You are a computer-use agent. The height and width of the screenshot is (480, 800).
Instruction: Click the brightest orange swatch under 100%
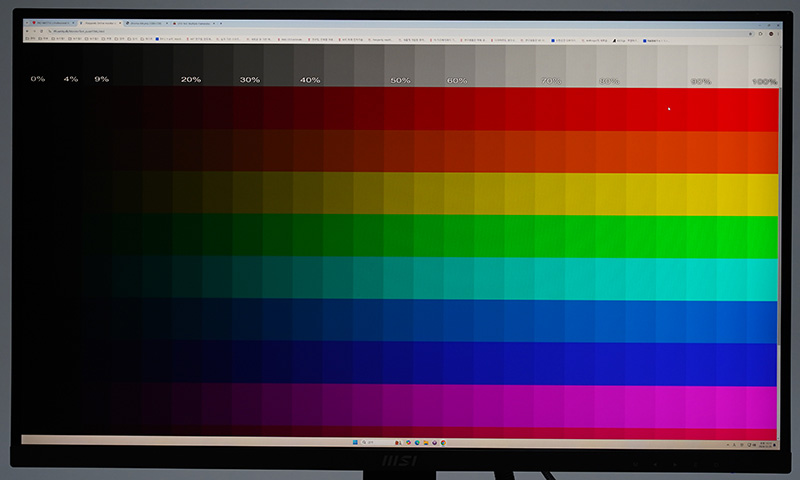click(x=763, y=153)
